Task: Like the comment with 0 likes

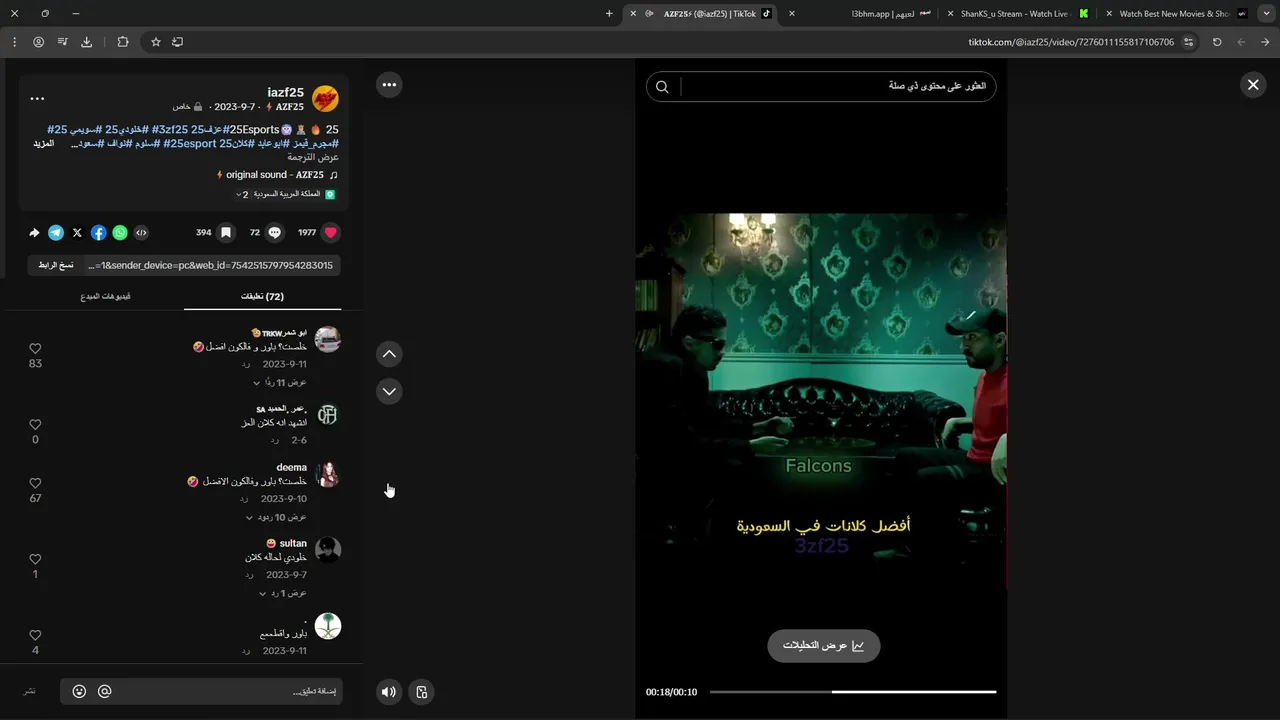Action: (35, 425)
